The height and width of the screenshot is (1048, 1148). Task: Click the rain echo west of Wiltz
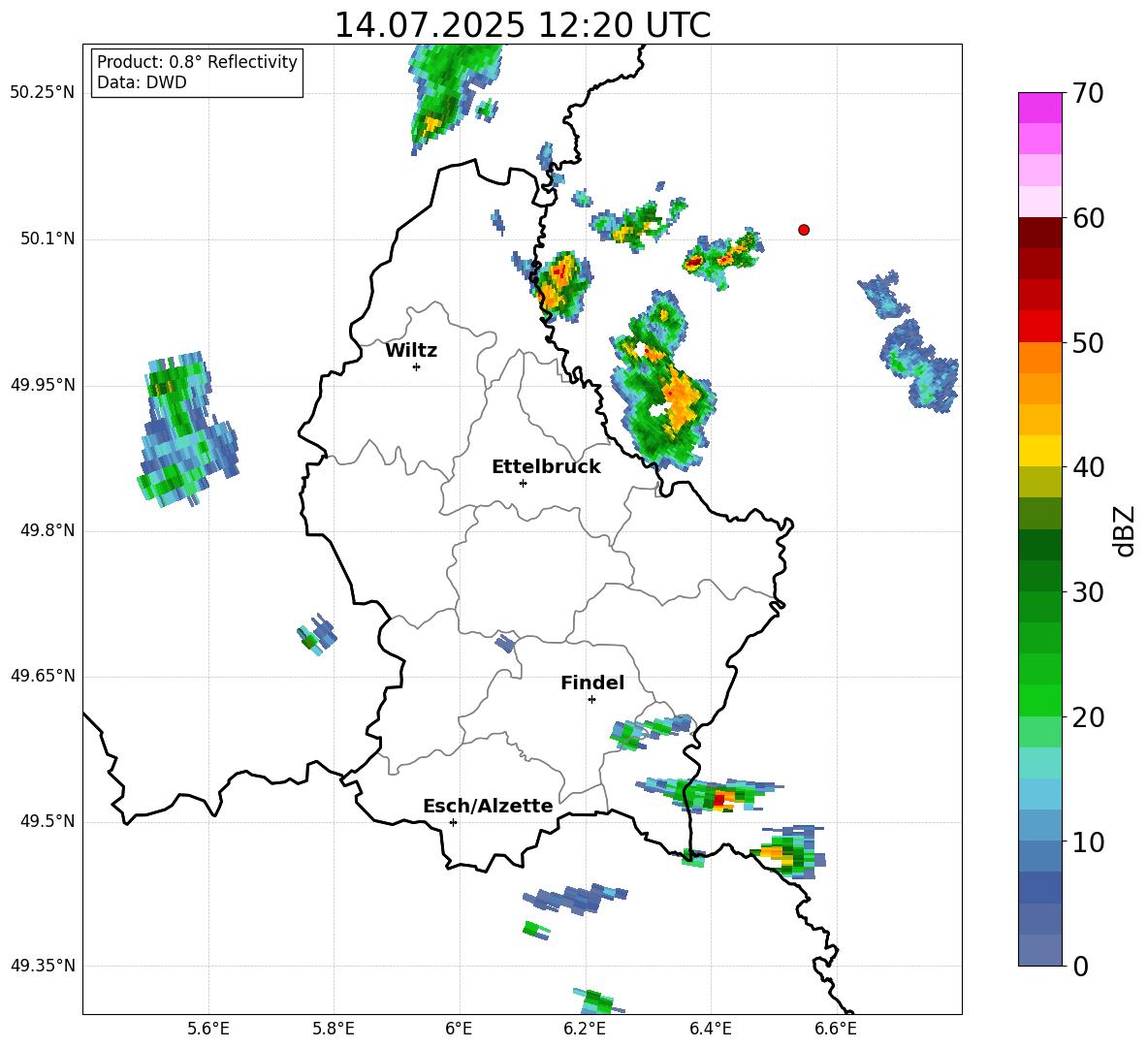[x=186, y=429]
